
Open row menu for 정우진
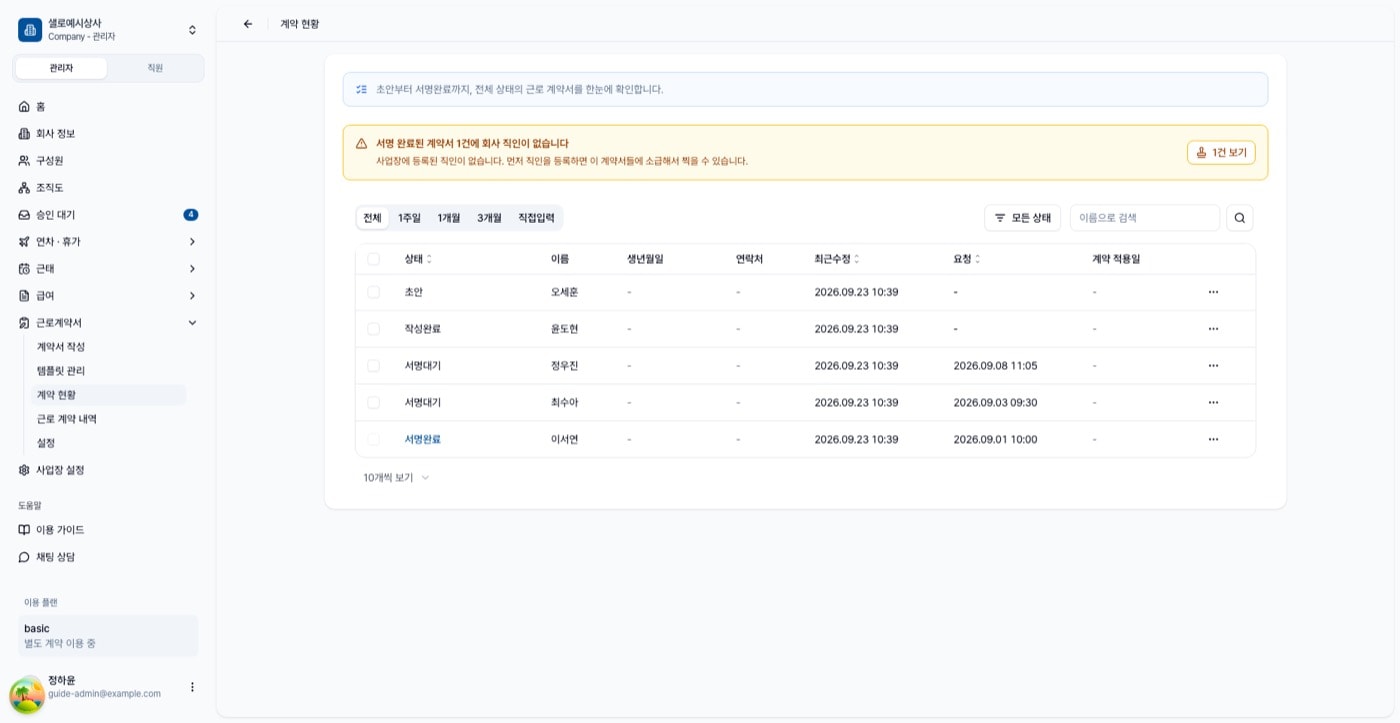(x=1213, y=366)
